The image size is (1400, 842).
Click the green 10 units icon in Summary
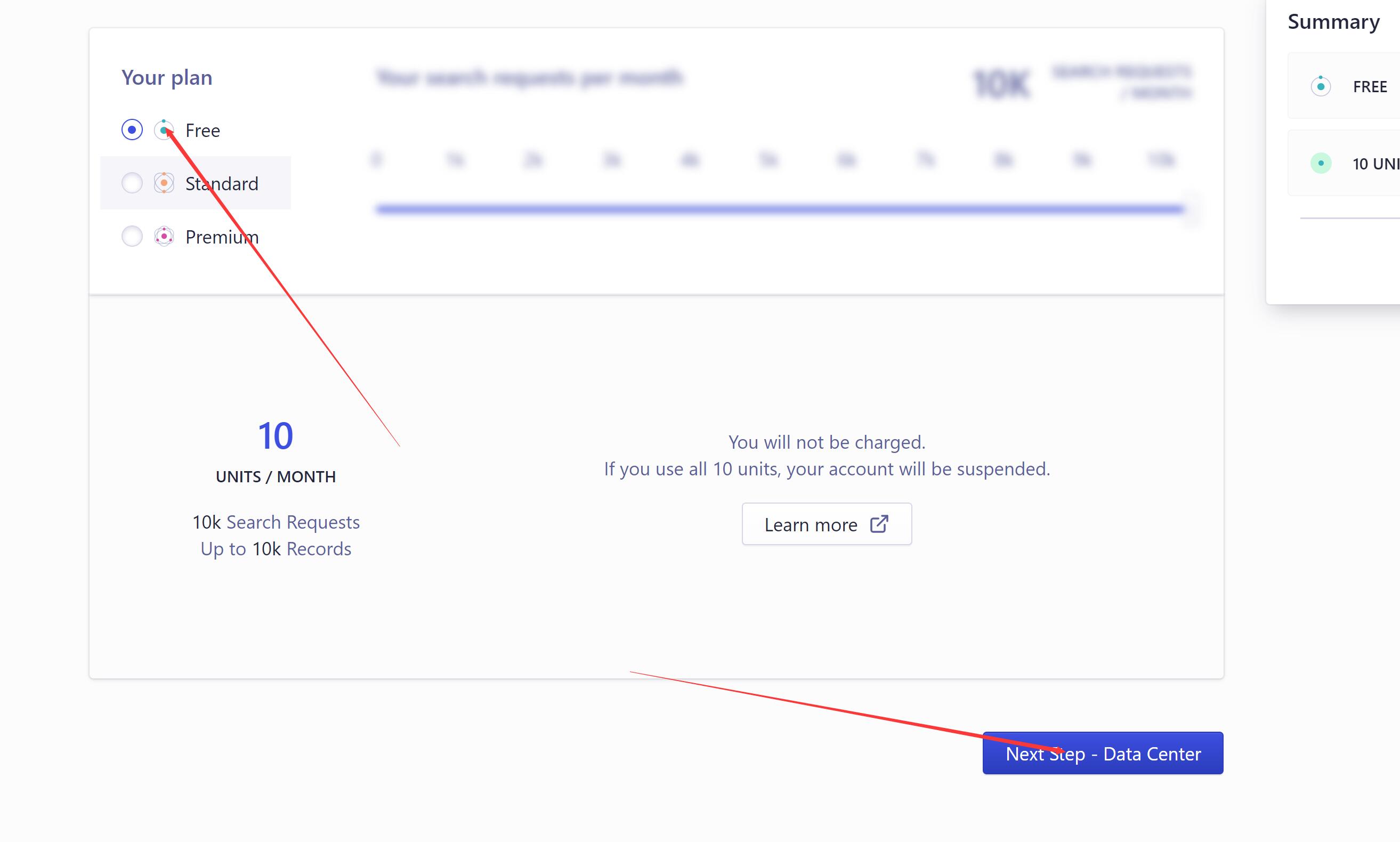(x=1321, y=164)
